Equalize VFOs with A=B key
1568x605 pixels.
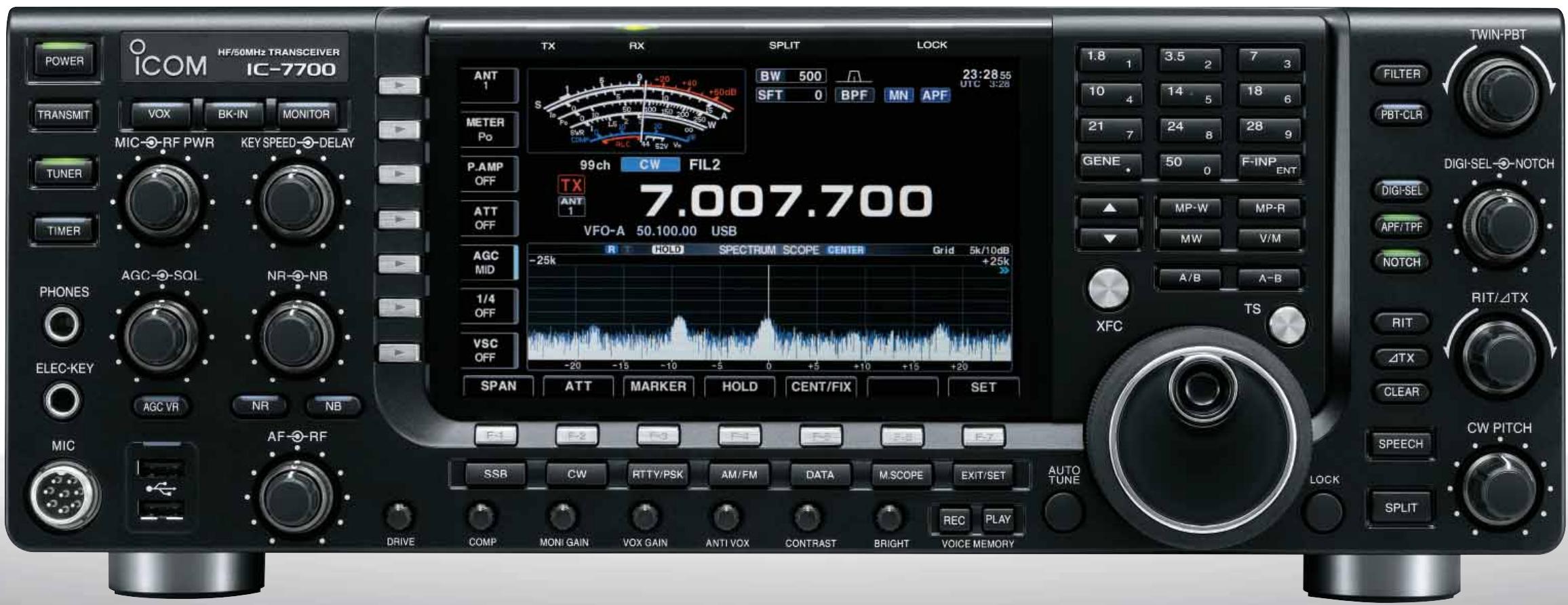point(1270,277)
